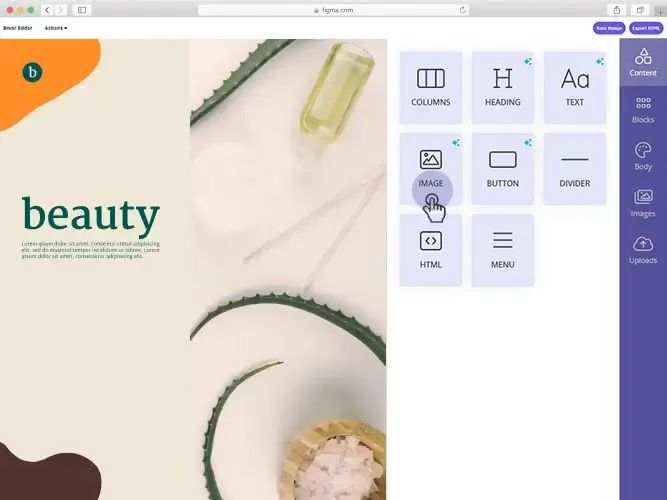Select the Divider content block
This screenshot has height=500, width=667.
[575, 169]
